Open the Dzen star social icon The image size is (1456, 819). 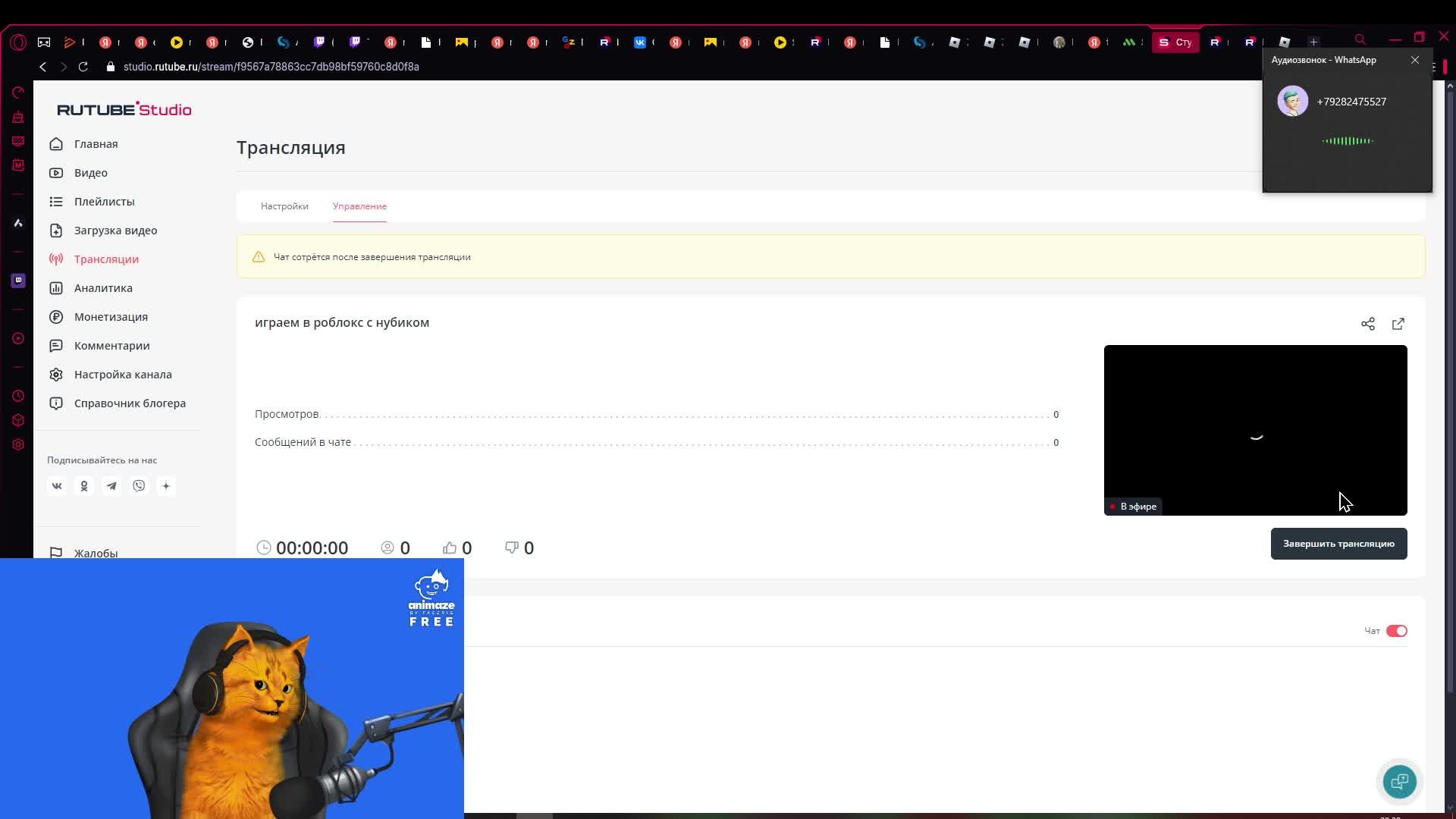point(166,486)
